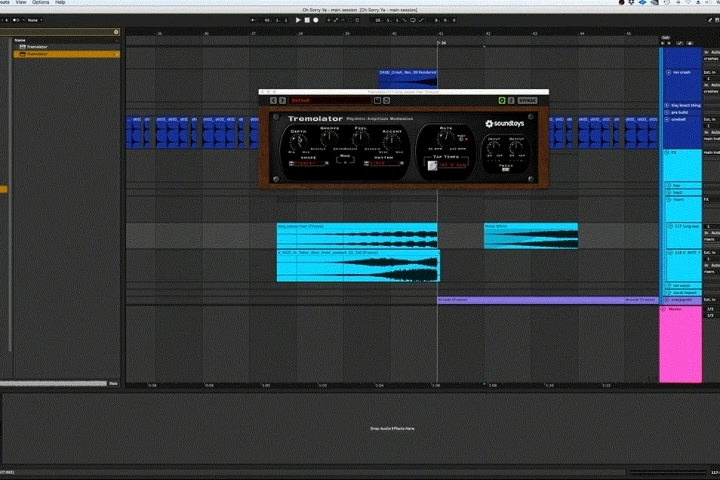The height and width of the screenshot is (480, 720).
Task: Click the Rhythm previous arrow
Action: point(366,163)
